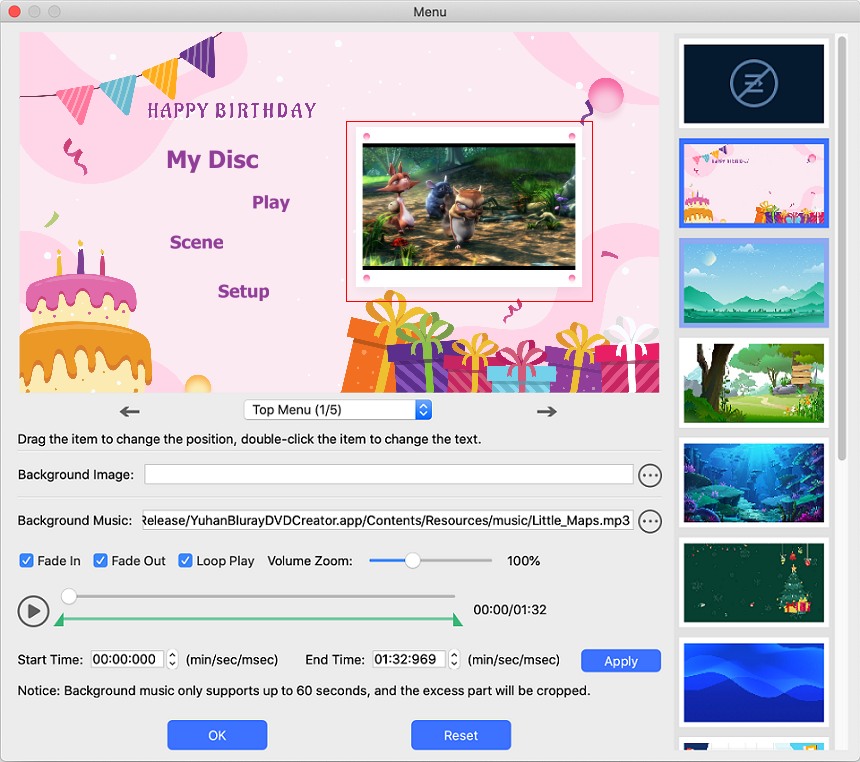Choose the underwater ocean menu template

tap(754, 483)
